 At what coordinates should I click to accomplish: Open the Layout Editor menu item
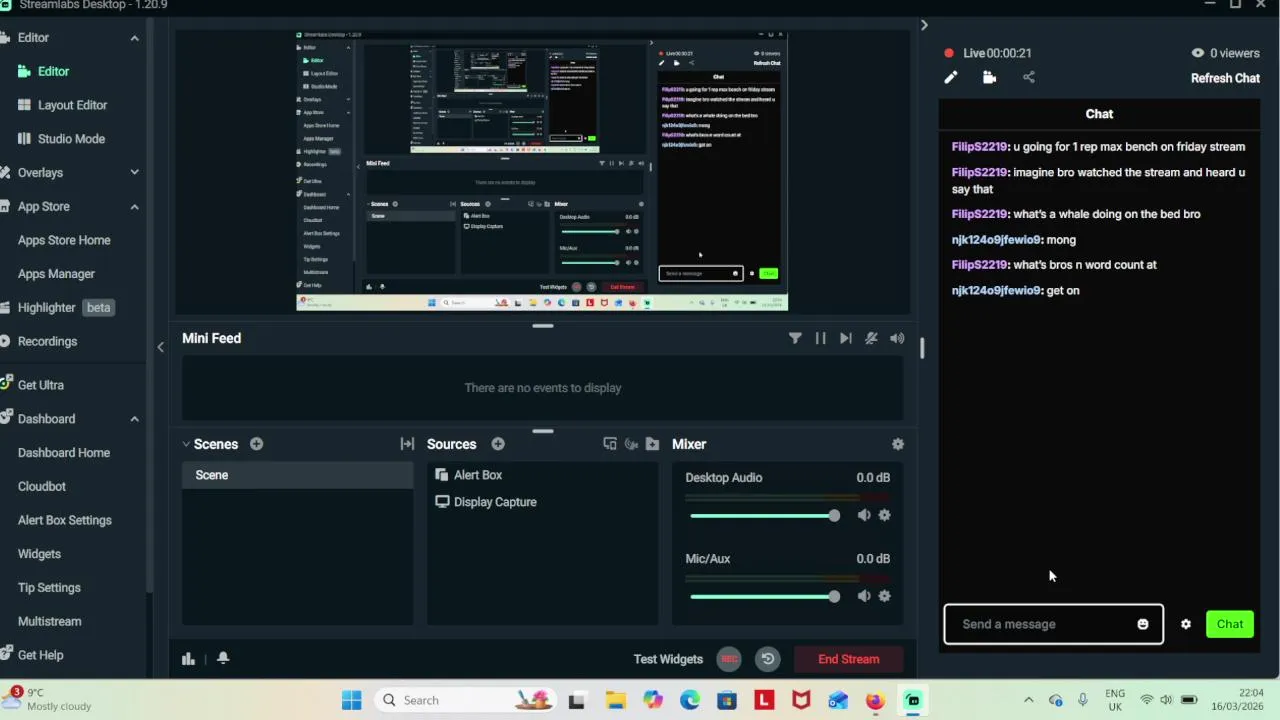(x=72, y=105)
